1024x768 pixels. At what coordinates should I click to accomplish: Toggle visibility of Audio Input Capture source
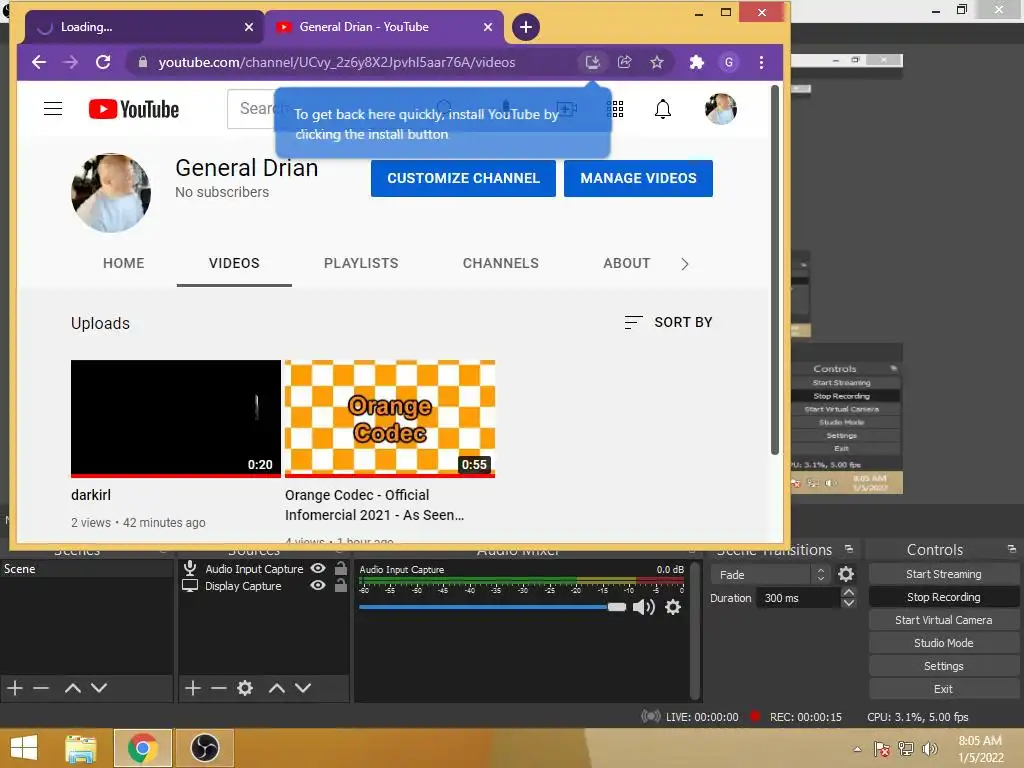click(x=318, y=568)
